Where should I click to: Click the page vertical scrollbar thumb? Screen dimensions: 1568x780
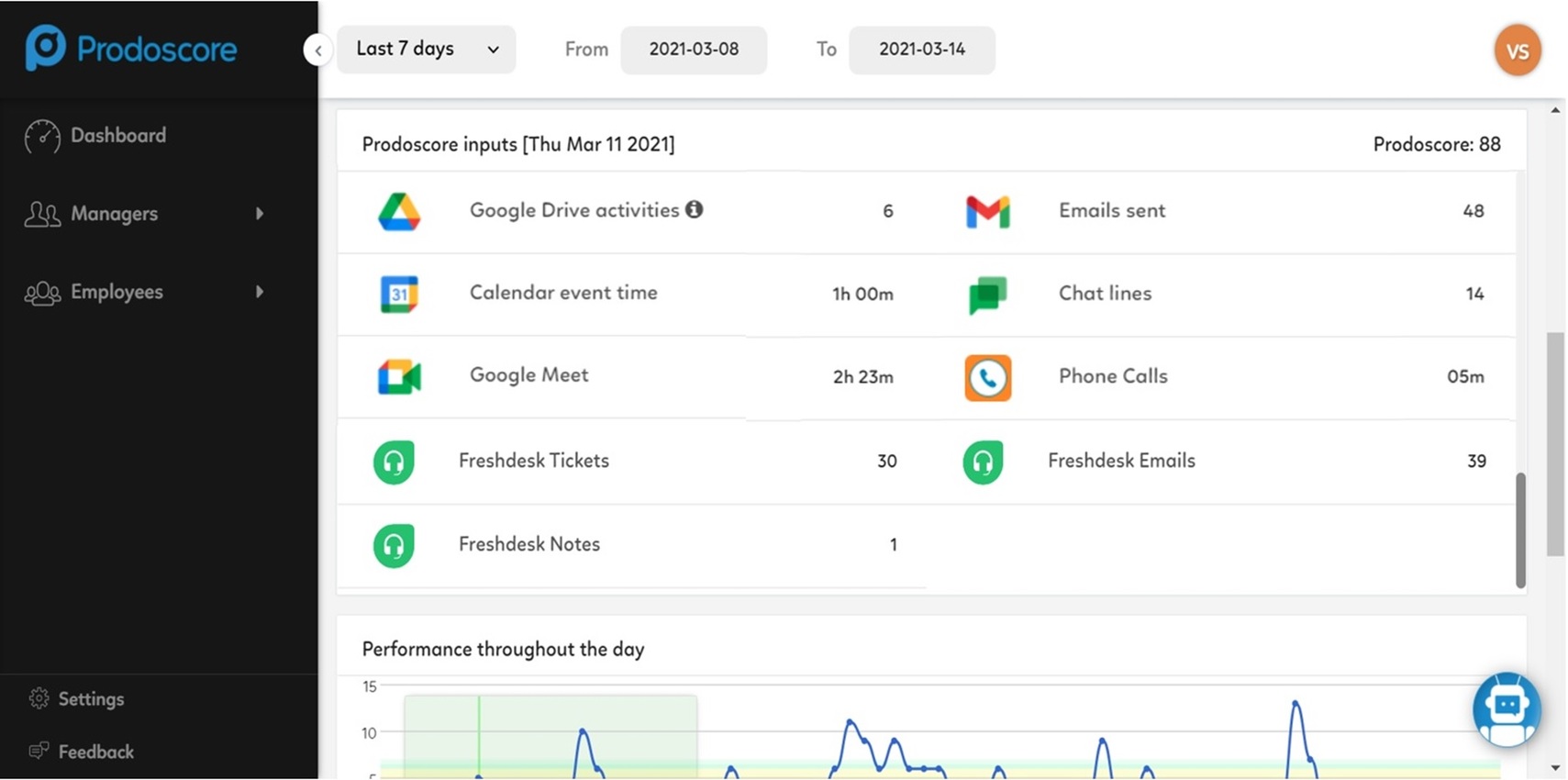(x=1555, y=444)
